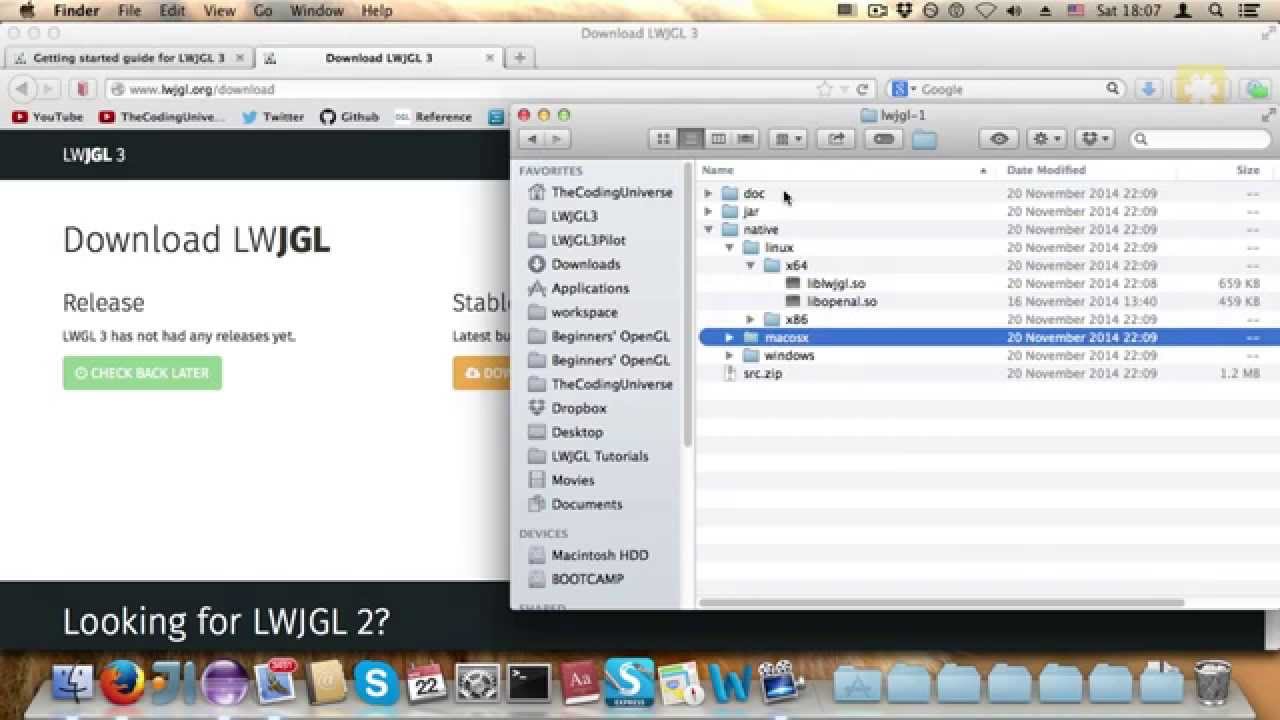Screen dimensions: 1280x720
Task: Open Firefox from the dock
Action: point(123,684)
